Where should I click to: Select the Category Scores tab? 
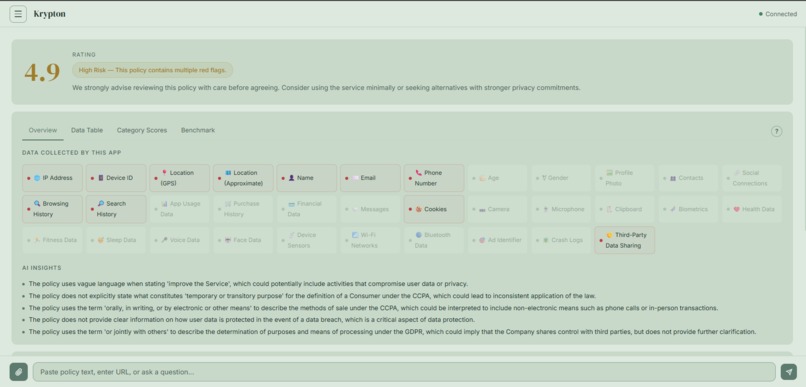tap(142, 131)
